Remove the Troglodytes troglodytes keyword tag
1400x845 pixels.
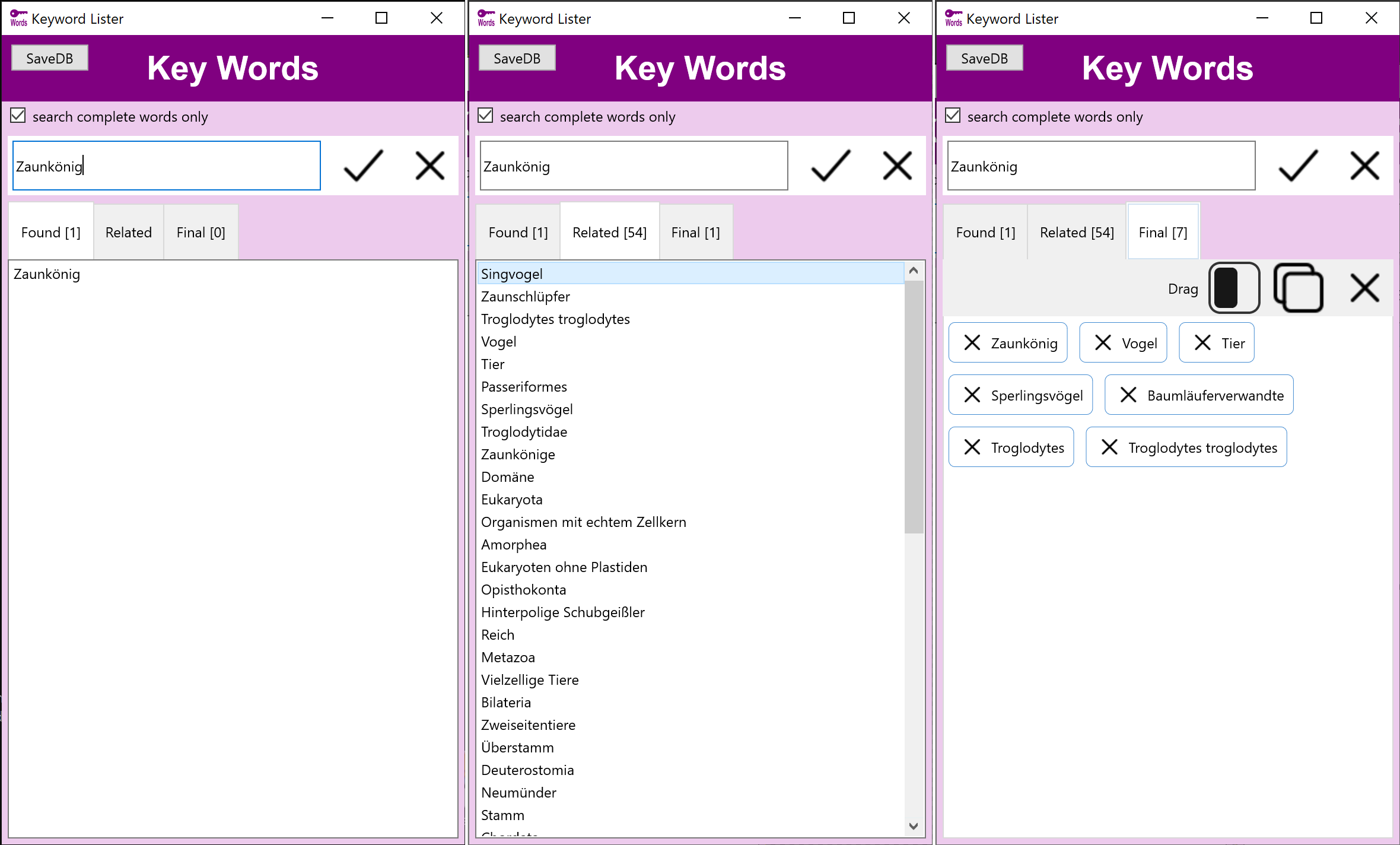[1109, 447]
